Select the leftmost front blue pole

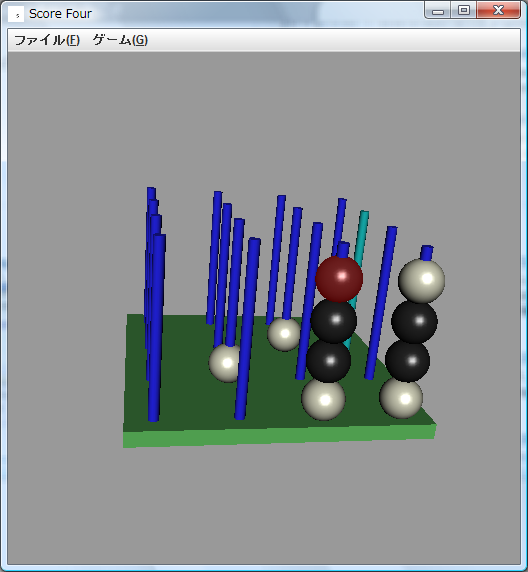click(157, 328)
